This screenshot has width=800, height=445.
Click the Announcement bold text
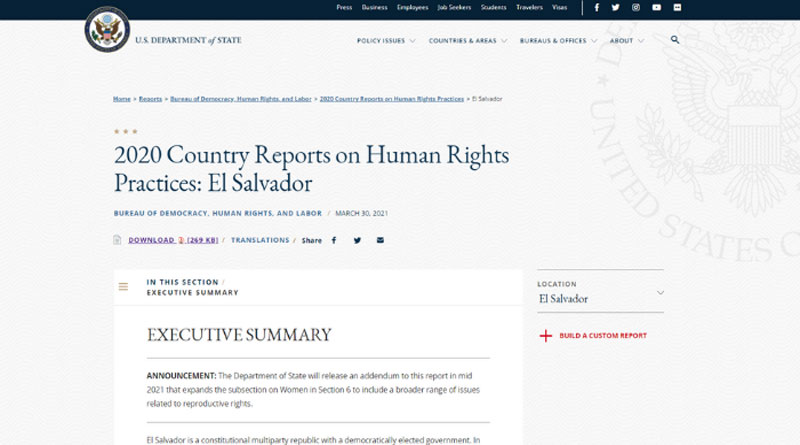pyautogui.click(x=181, y=376)
